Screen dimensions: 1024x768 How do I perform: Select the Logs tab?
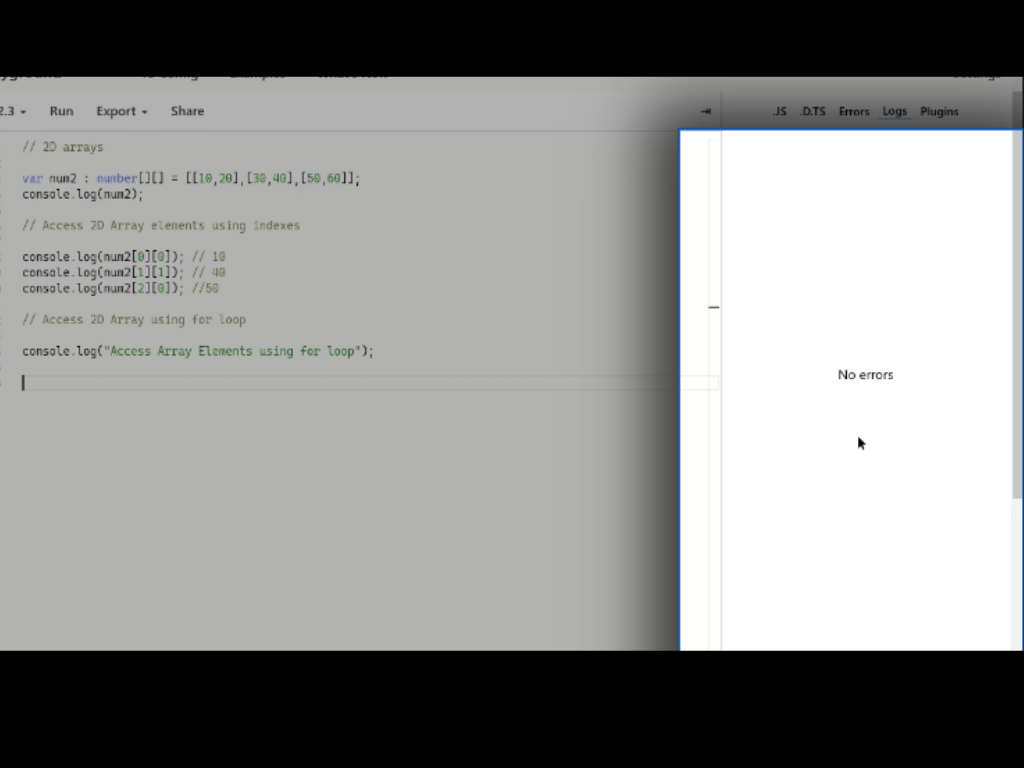click(895, 111)
